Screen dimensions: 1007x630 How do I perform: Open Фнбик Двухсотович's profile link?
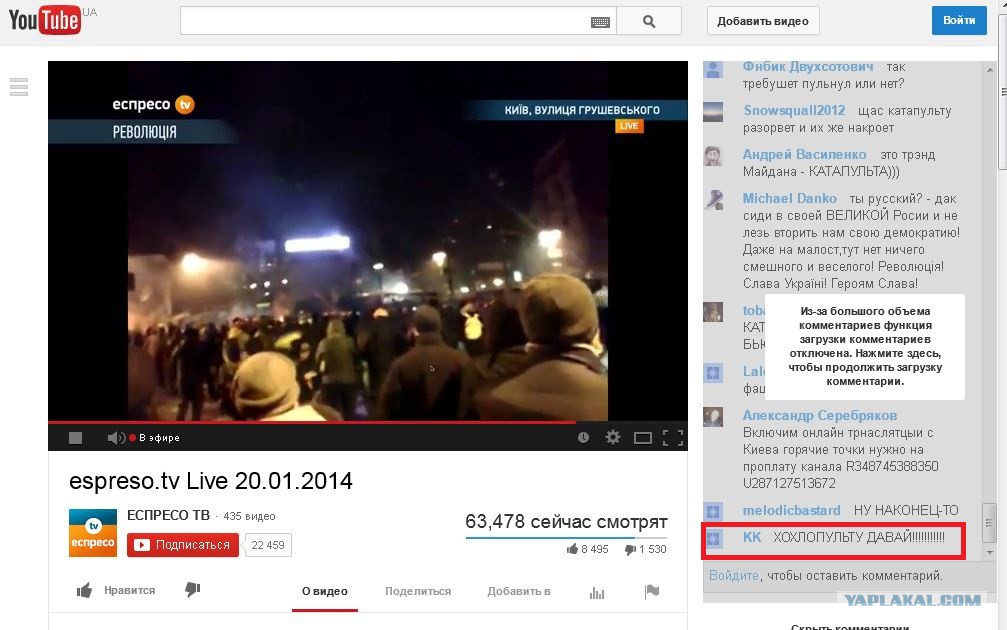[808, 66]
